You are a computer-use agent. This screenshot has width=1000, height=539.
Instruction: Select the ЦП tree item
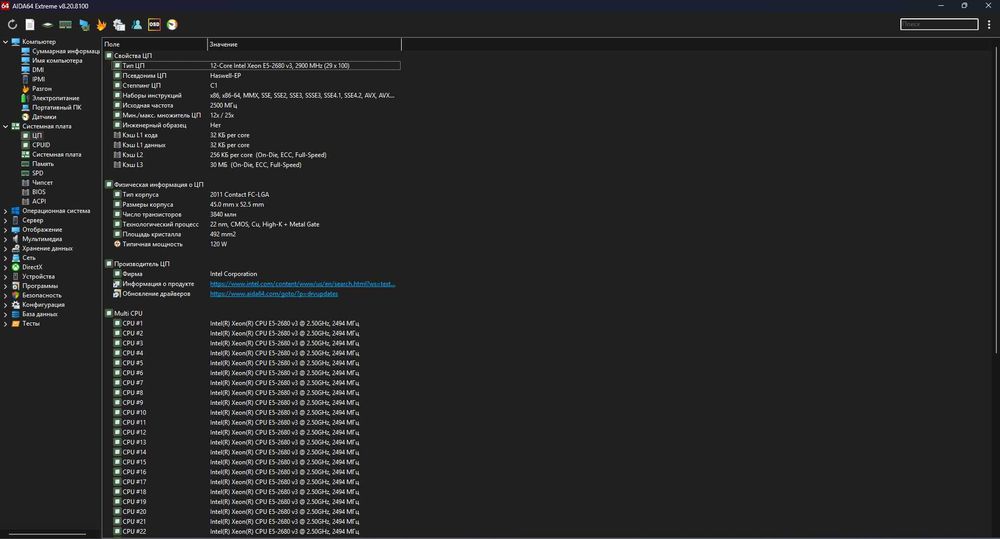click(37, 136)
